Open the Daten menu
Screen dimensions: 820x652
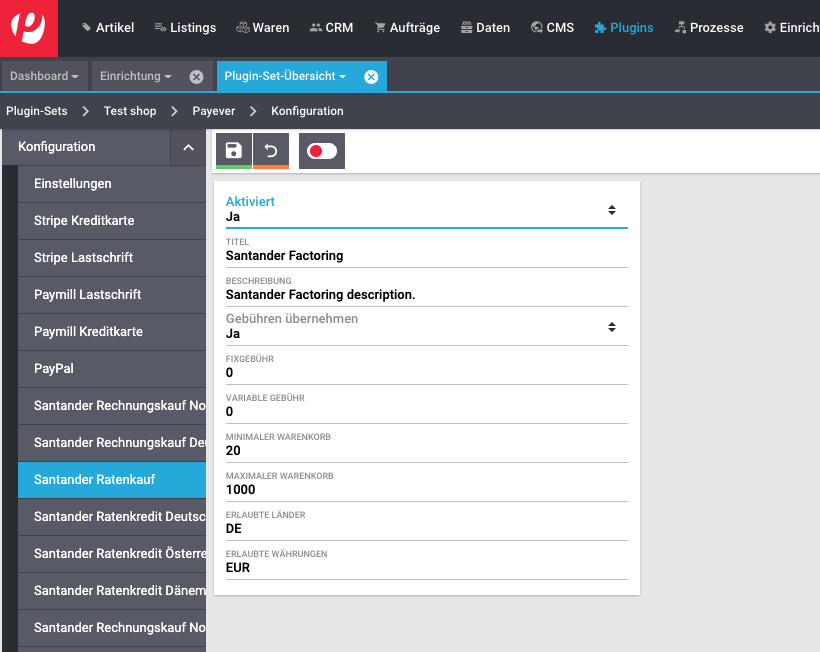485,28
